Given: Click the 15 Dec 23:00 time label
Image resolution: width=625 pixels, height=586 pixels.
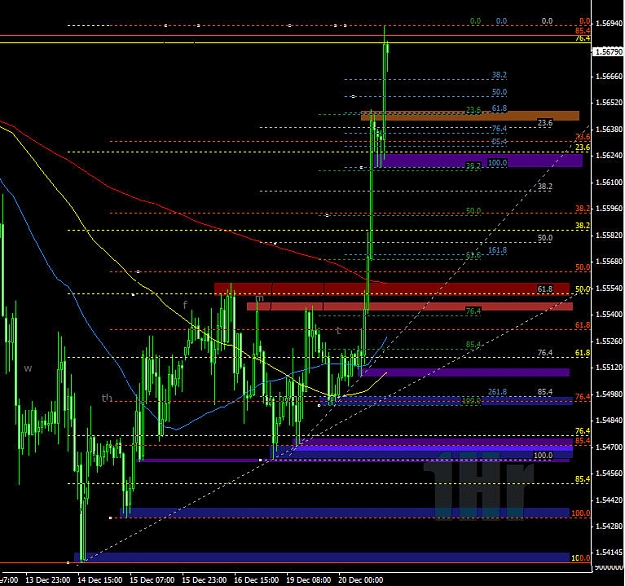Looking at the screenshot, I should click(204, 580).
